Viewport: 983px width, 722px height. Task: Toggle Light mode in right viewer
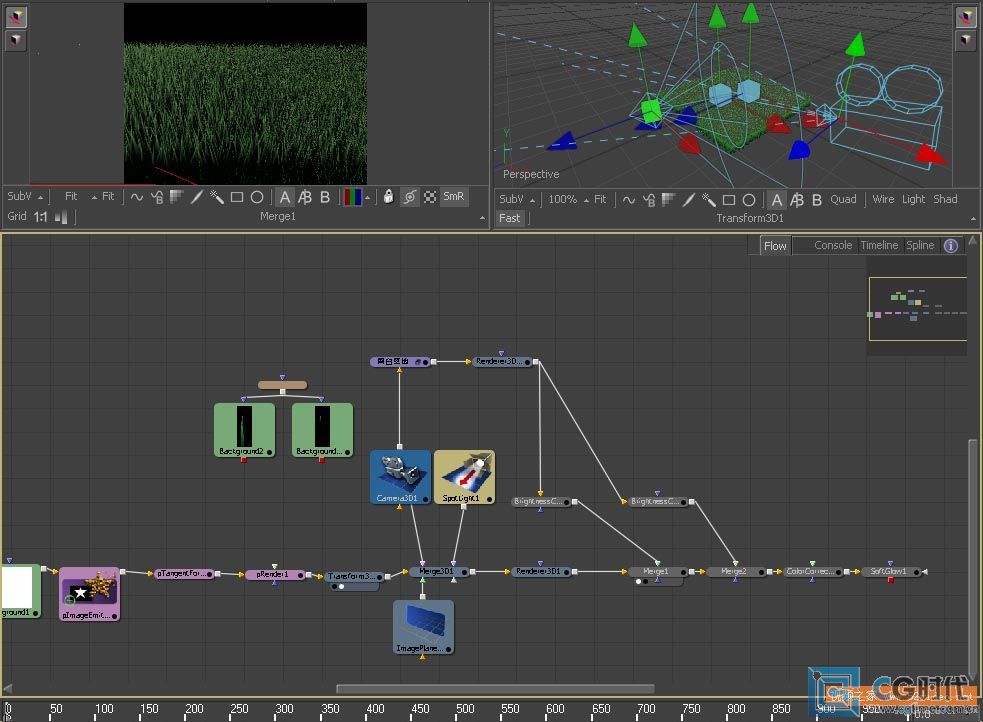913,199
